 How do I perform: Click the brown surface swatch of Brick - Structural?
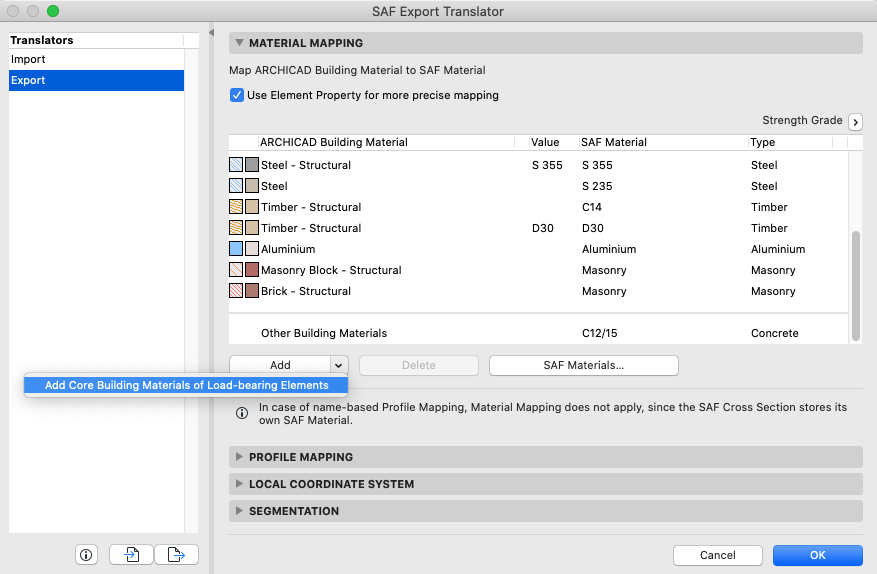[252, 290]
